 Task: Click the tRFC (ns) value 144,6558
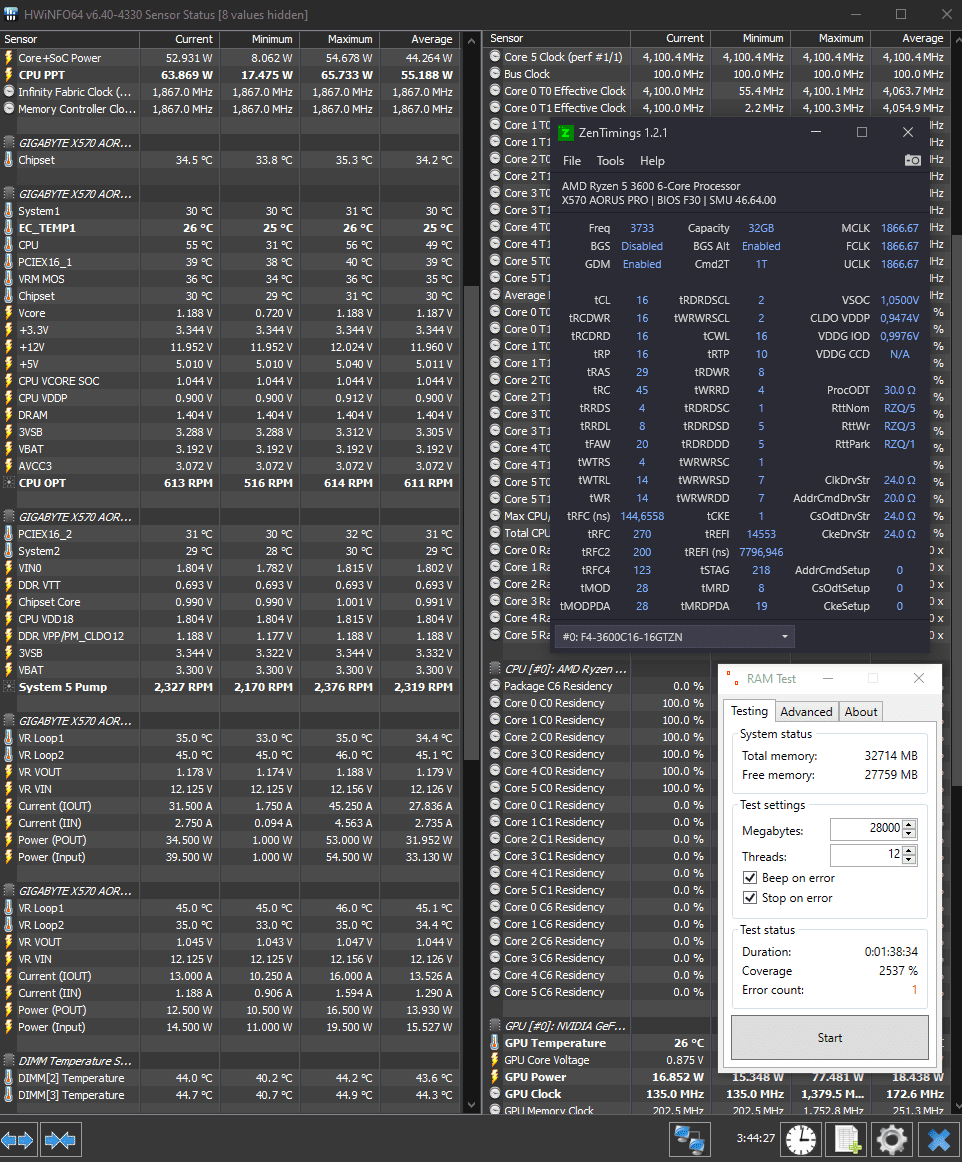[x=642, y=516]
